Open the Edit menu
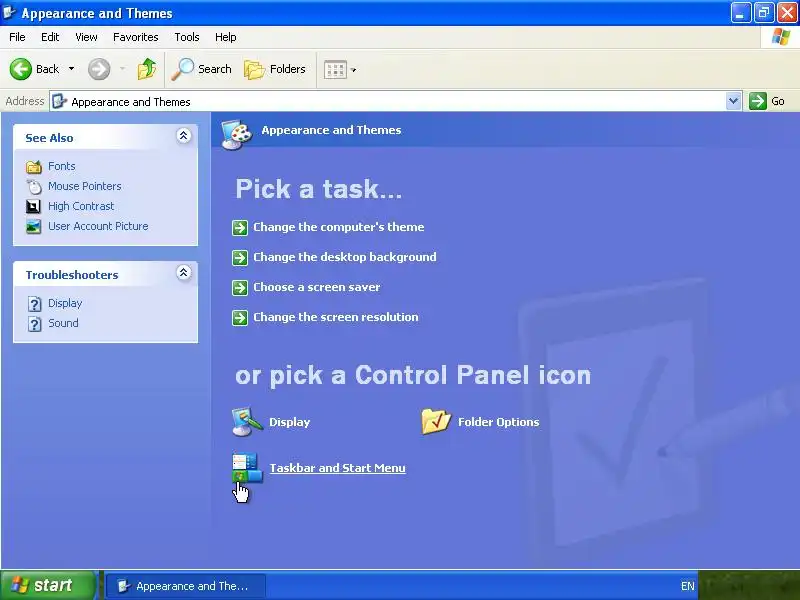Image resolution: width=800 pixels, height=600 pixels. (x=50, y=37)
